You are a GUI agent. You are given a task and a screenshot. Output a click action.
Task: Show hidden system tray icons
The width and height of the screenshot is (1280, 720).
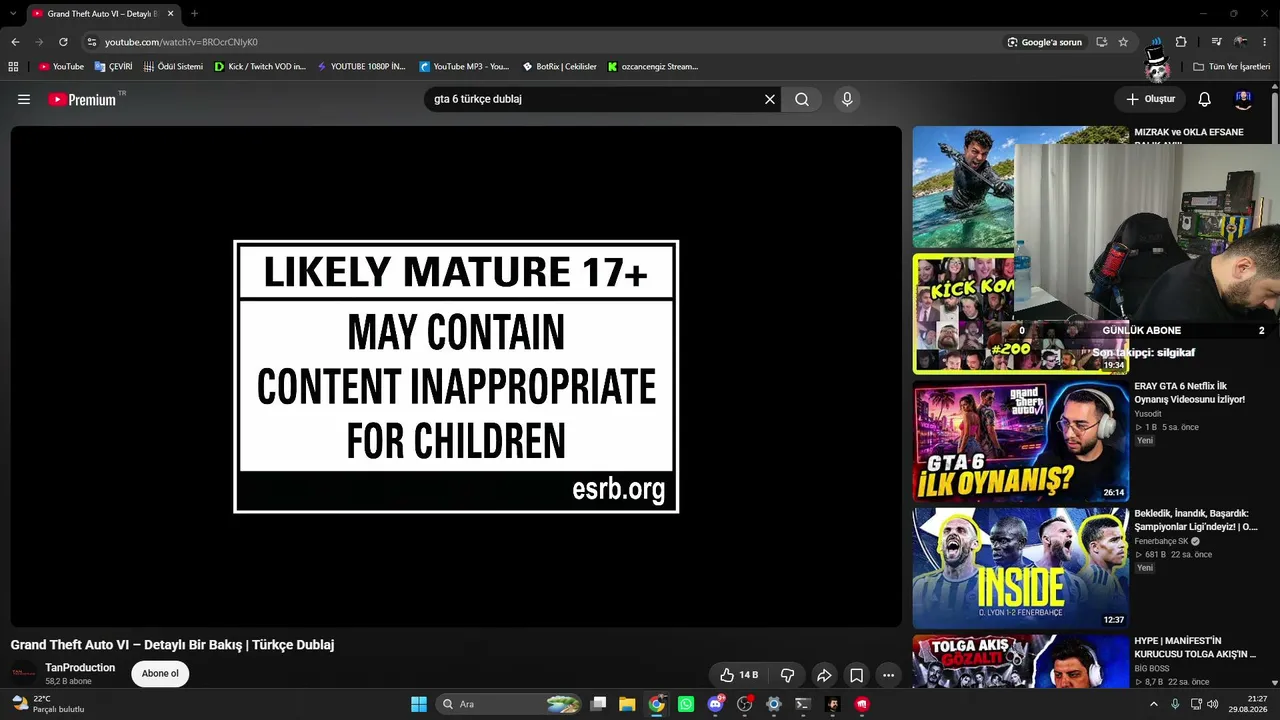coord(1153,704)
